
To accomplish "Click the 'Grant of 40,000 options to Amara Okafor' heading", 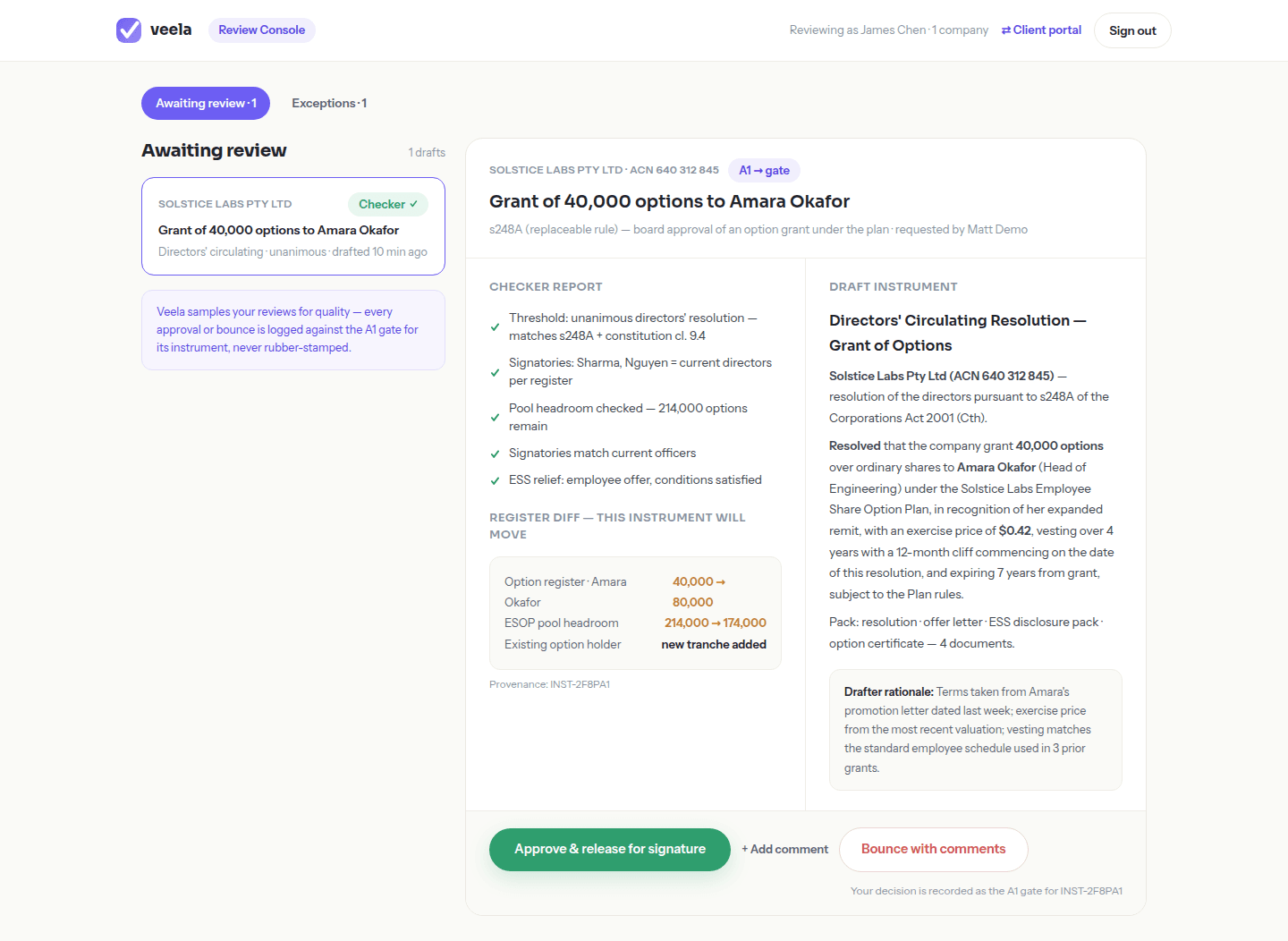I will [669, 201].
